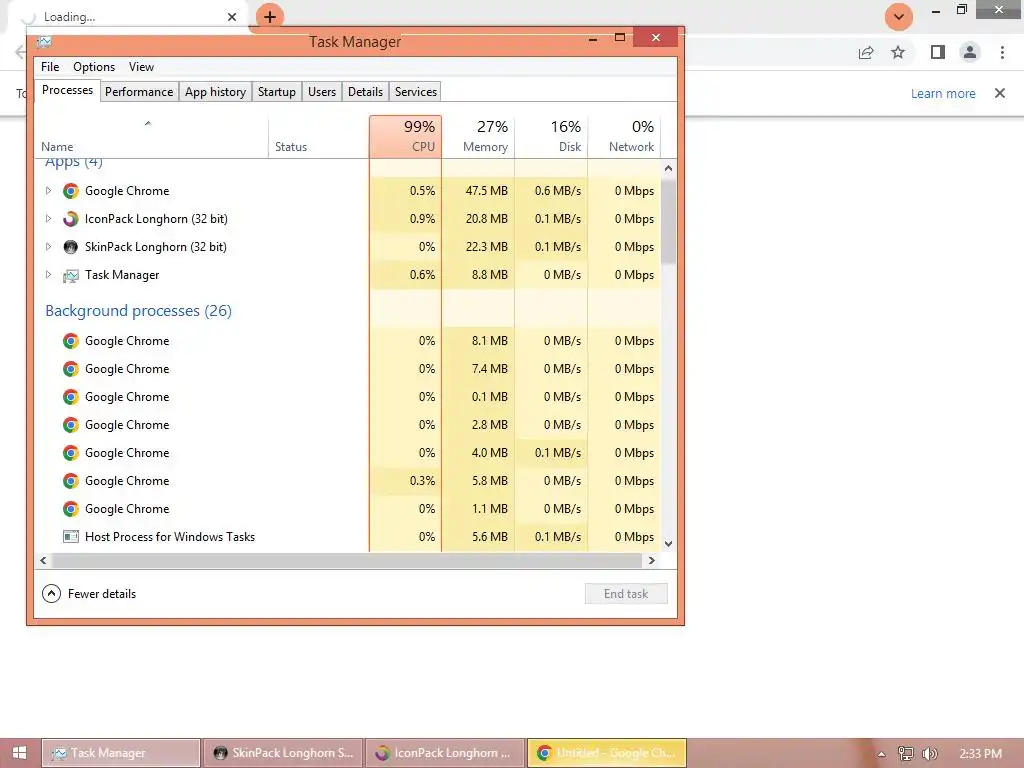1024x768 pixels.
Task: Click the SkinPack Longhorn app icon
Action: [71, 247]
